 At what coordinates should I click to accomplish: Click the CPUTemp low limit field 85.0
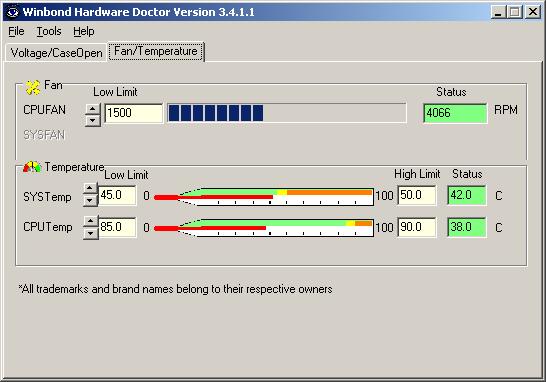[117, 227]
